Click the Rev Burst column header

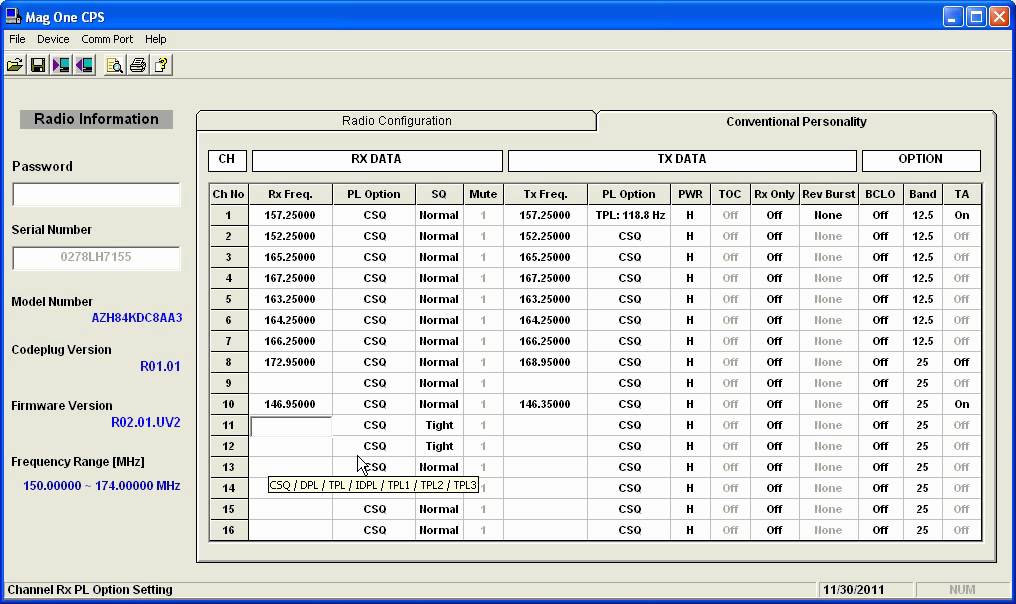pos(828,194)
